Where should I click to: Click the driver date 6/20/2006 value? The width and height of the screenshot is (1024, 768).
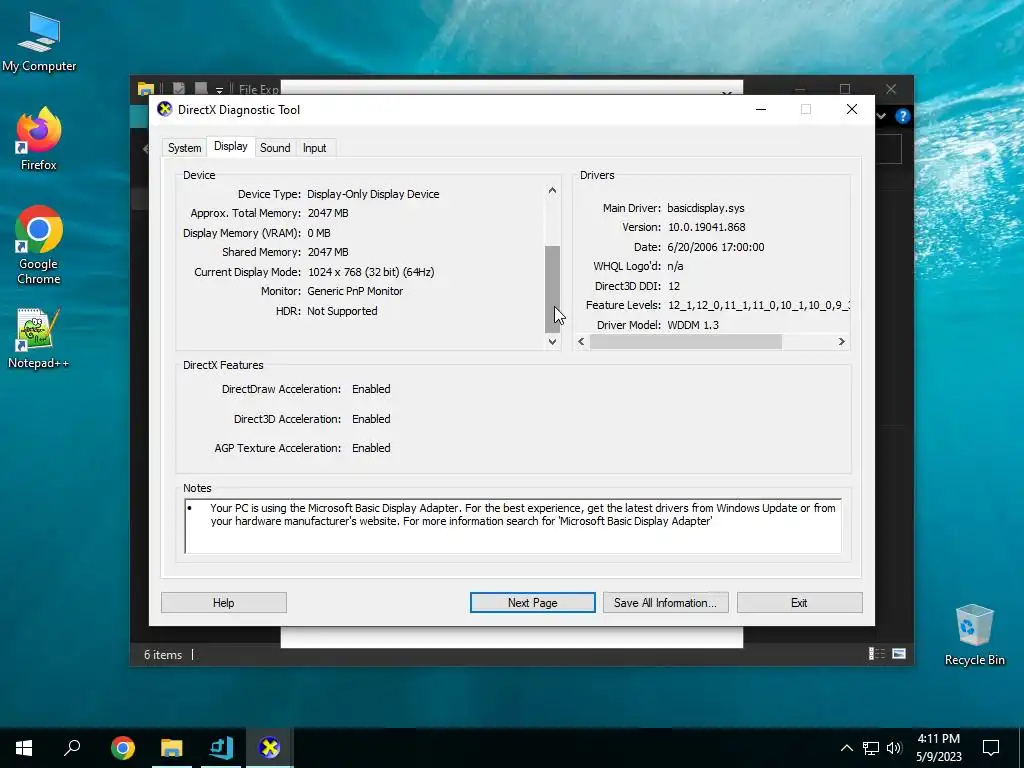[x=716, y=247]
